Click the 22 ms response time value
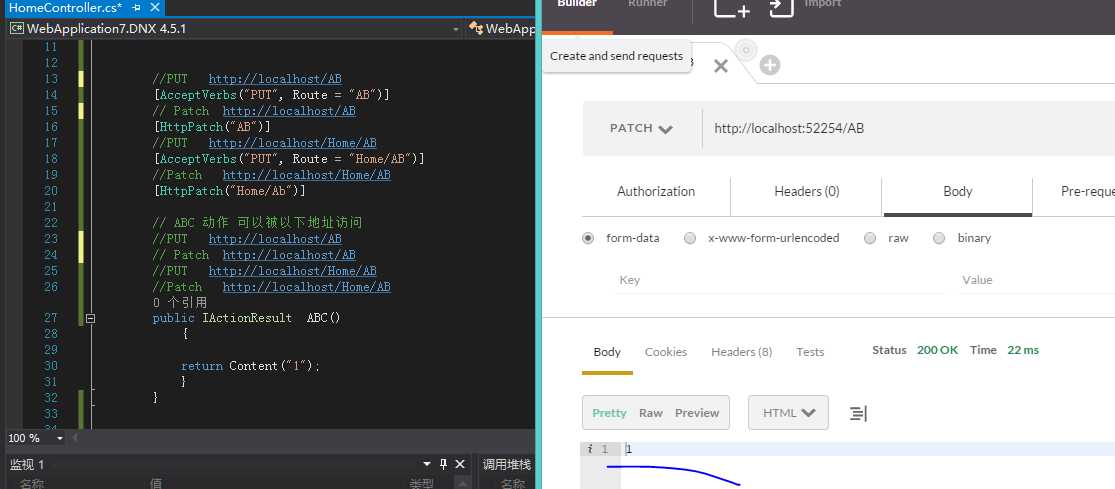This screenshot has width=1115, height=489. click(1023, 350)
